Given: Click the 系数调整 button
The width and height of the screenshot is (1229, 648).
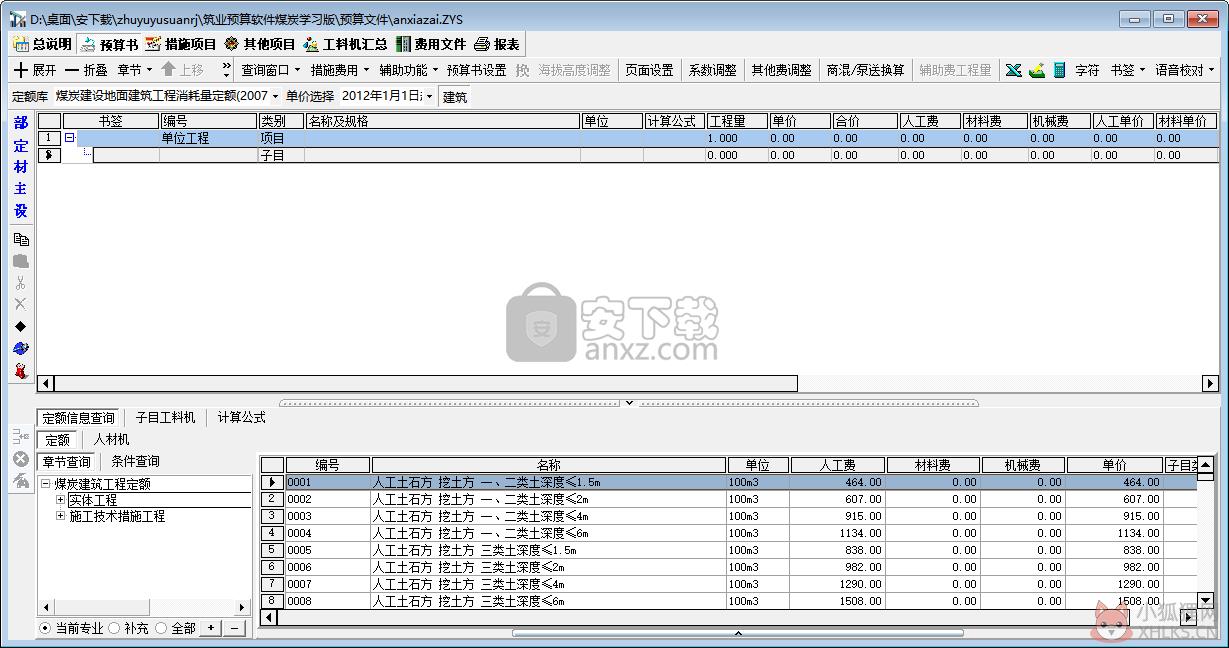Looking at the screenshot, I should click(712, 70).
